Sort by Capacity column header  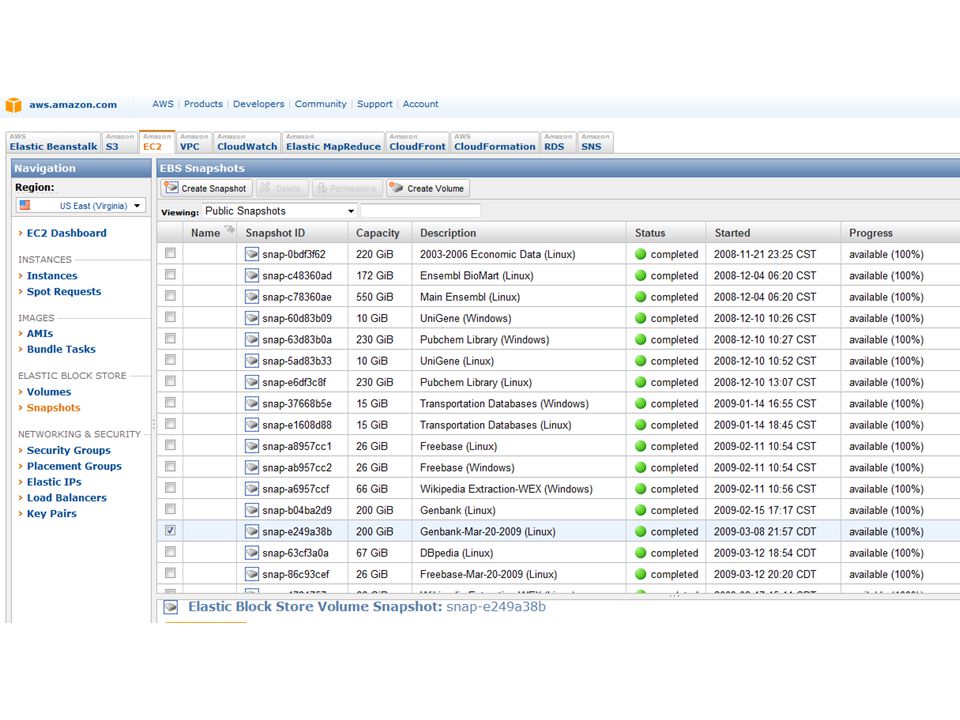point(378,233)
